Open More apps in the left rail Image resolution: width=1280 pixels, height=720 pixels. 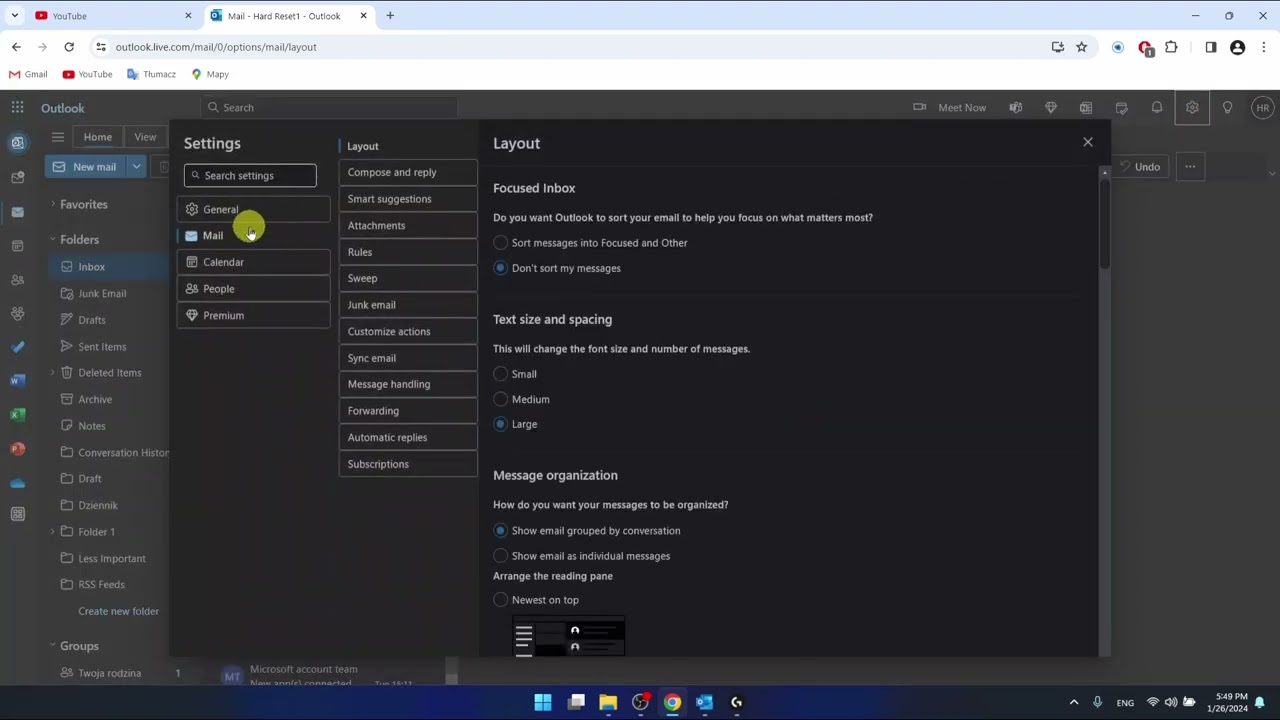17,514
